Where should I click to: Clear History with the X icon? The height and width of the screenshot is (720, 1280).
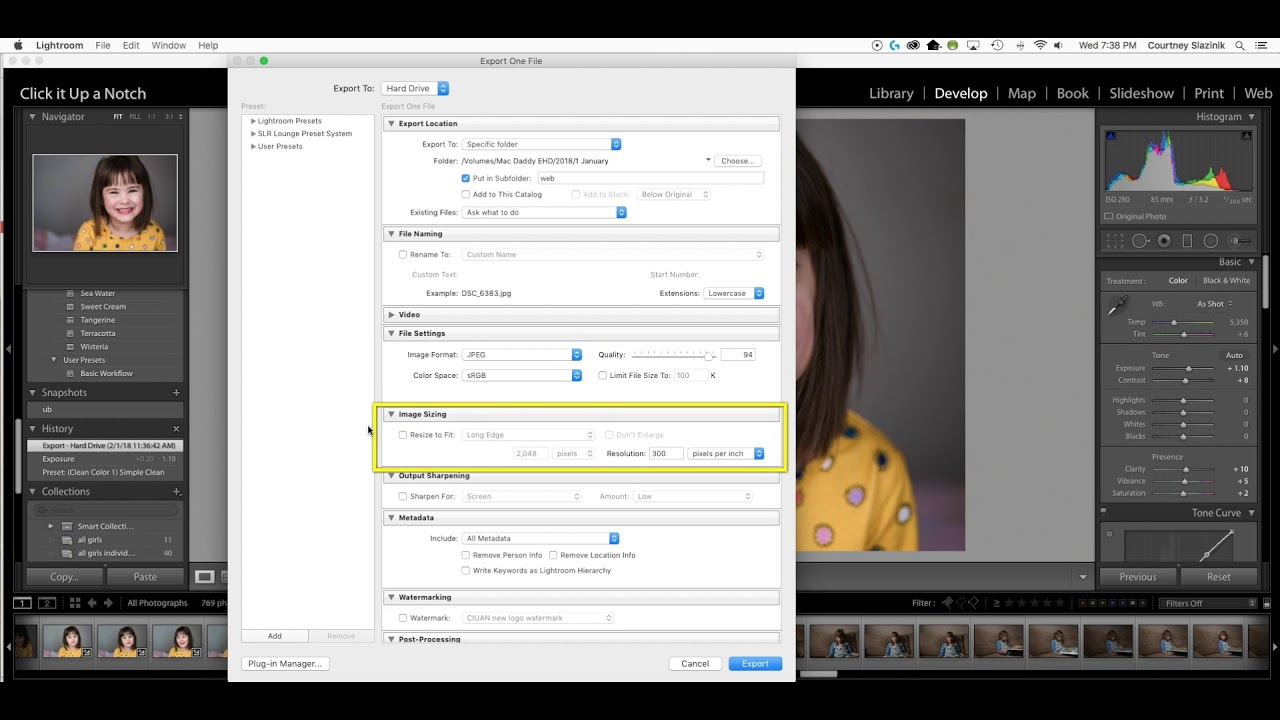coord(176,429)
